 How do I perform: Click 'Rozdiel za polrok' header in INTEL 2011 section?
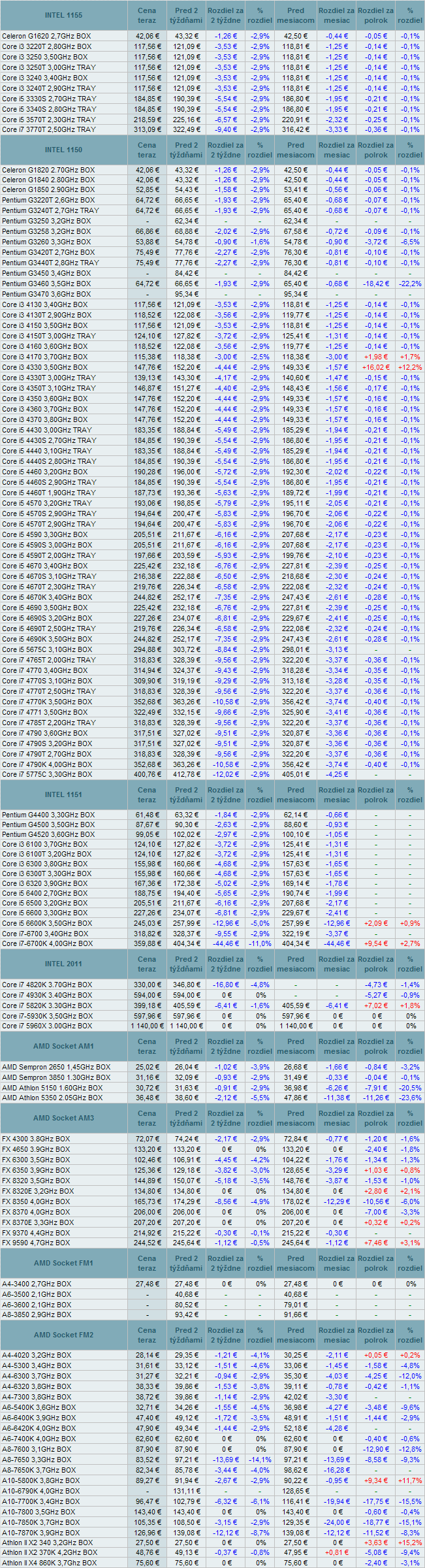(x=376, y=964)
